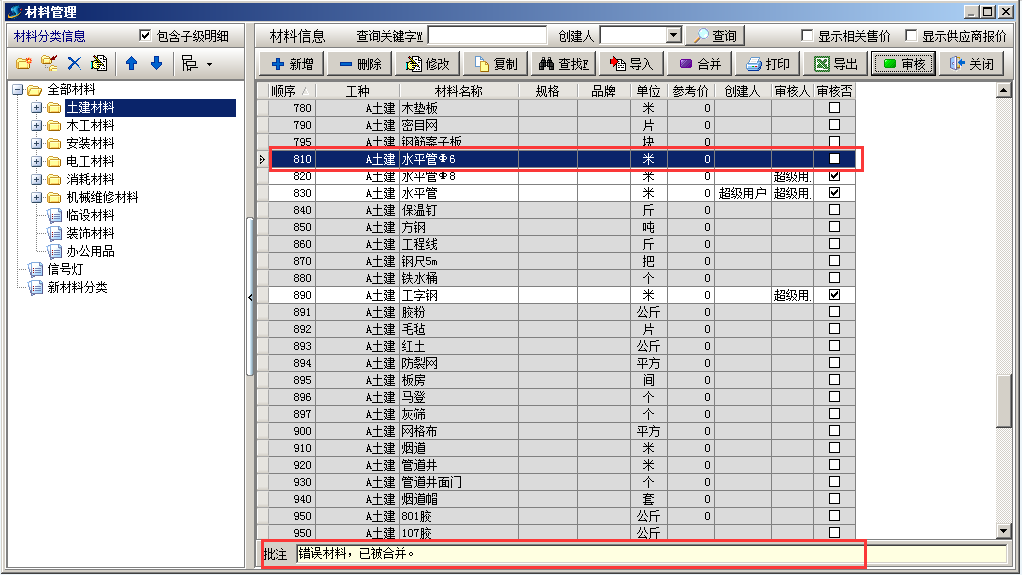Enable the 显示供应商报价 checkbox
The image size is (1022, 575).
(x=911, y=36)
